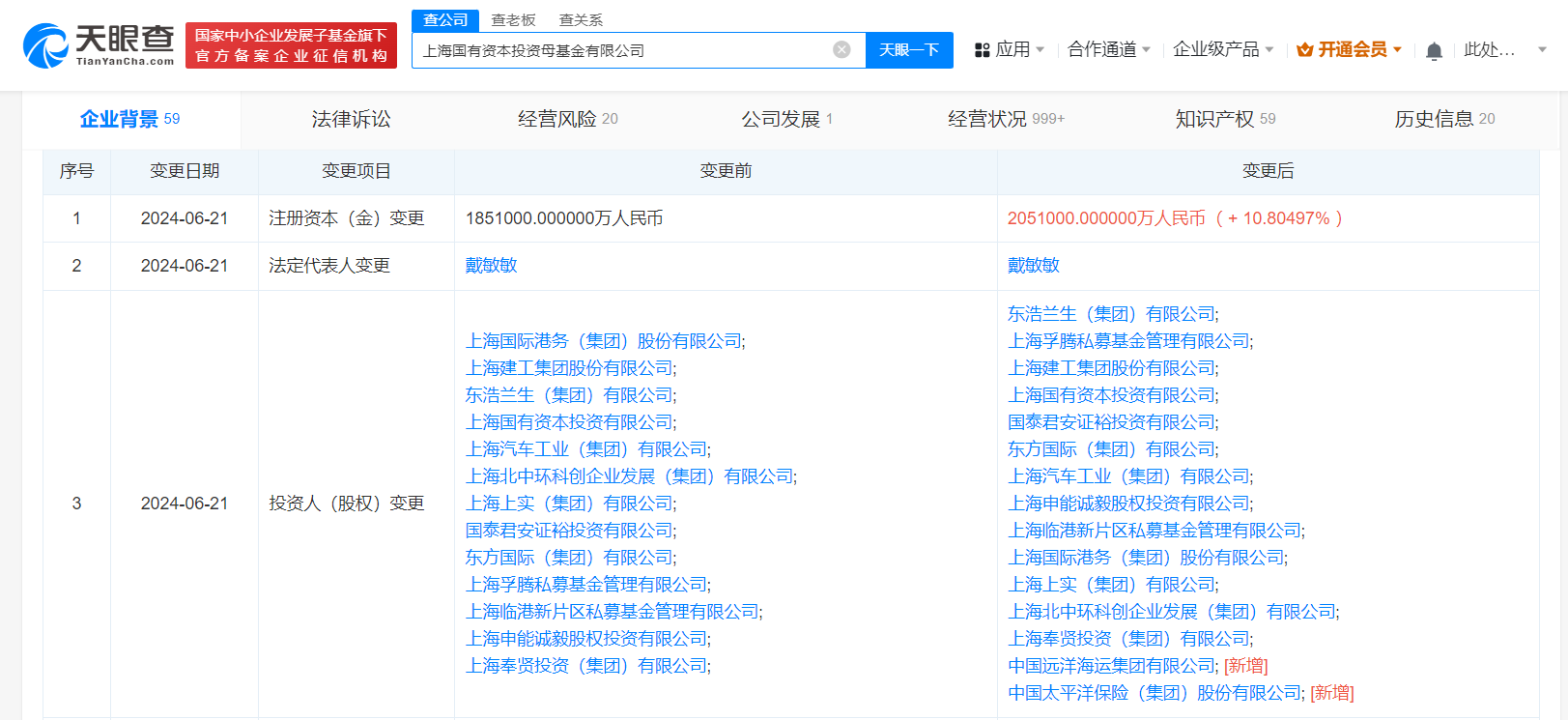Image resolution: width=1568 pixels, height=720 pixels.
Task: Click the 变更日期 column header
Action: [185, 171]
